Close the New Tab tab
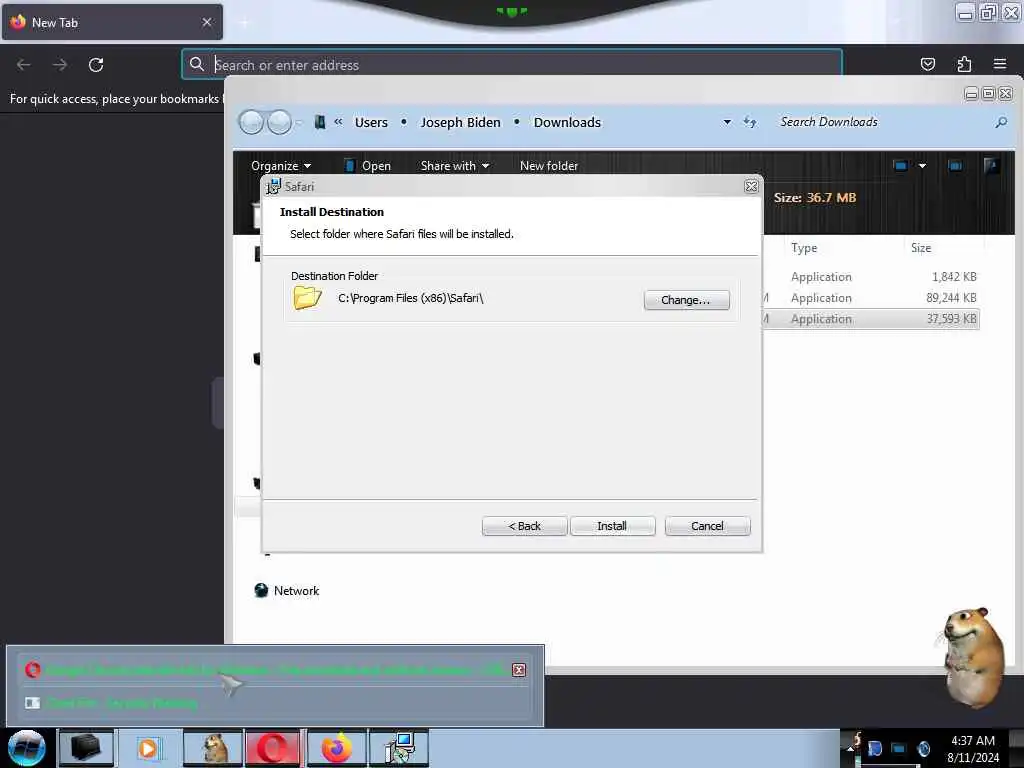Image resolution: width=1024 pixels, height=768 pixels. pos(207,22)
